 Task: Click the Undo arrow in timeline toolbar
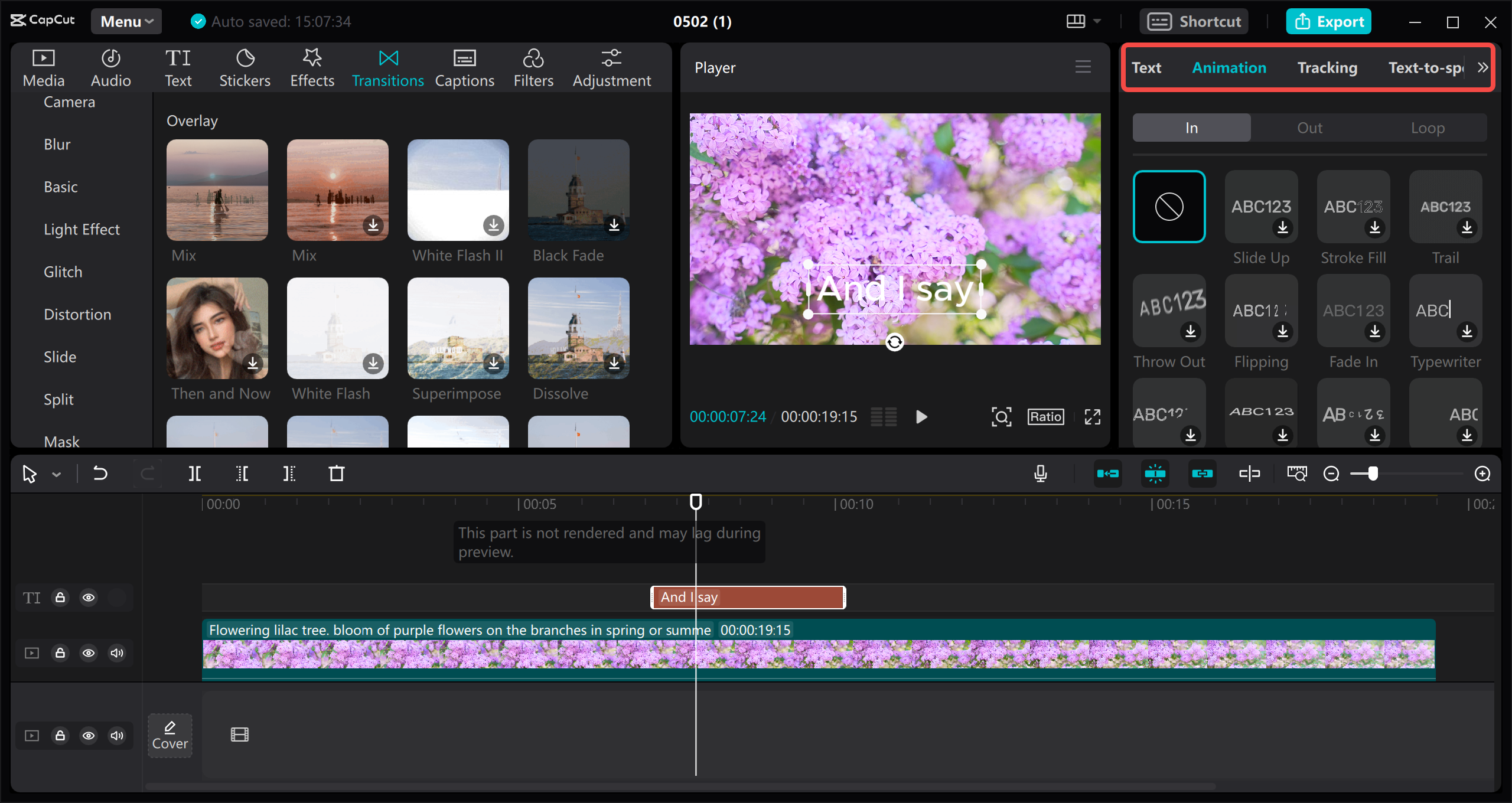click(x=100, y=474)
